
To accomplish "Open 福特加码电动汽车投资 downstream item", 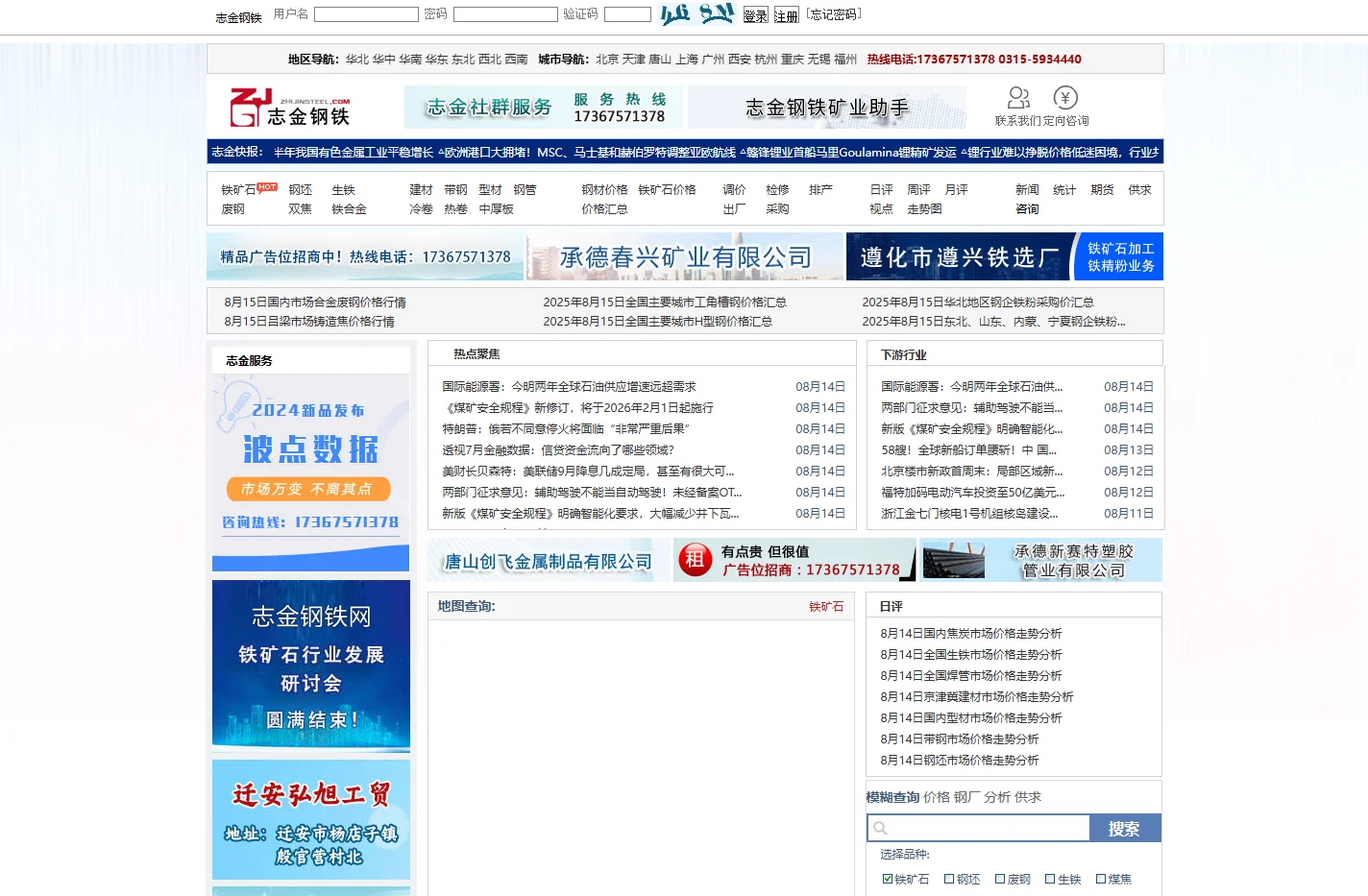I will tap(972, 493).
